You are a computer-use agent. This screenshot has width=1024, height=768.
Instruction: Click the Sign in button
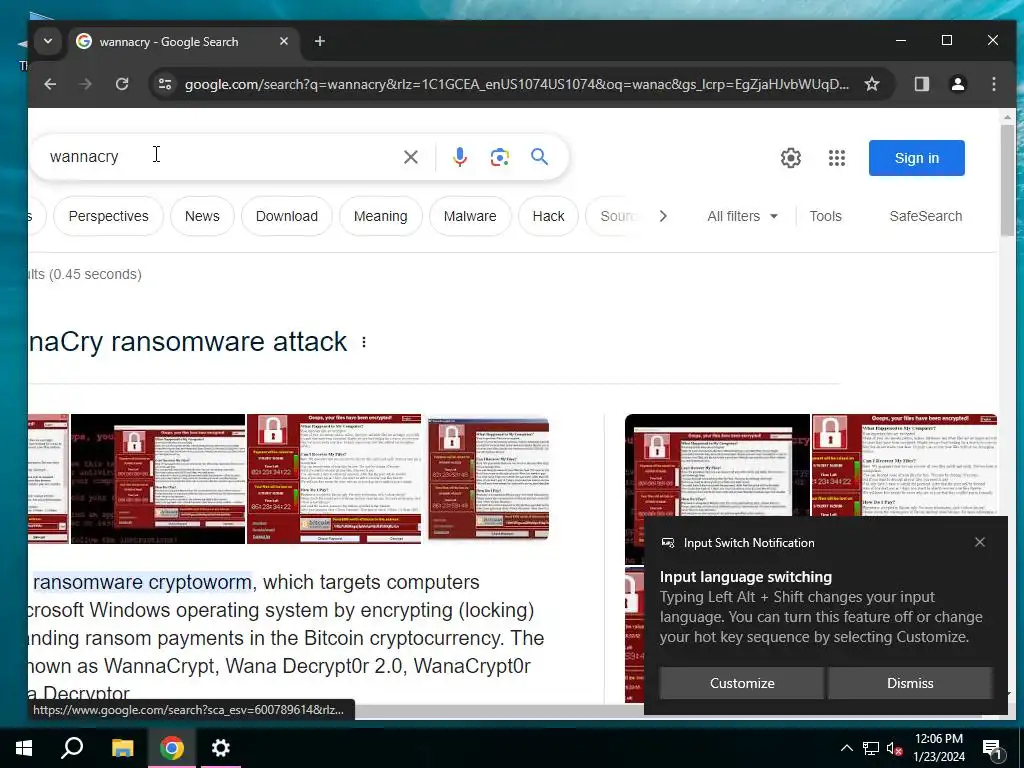click(916, 158)
